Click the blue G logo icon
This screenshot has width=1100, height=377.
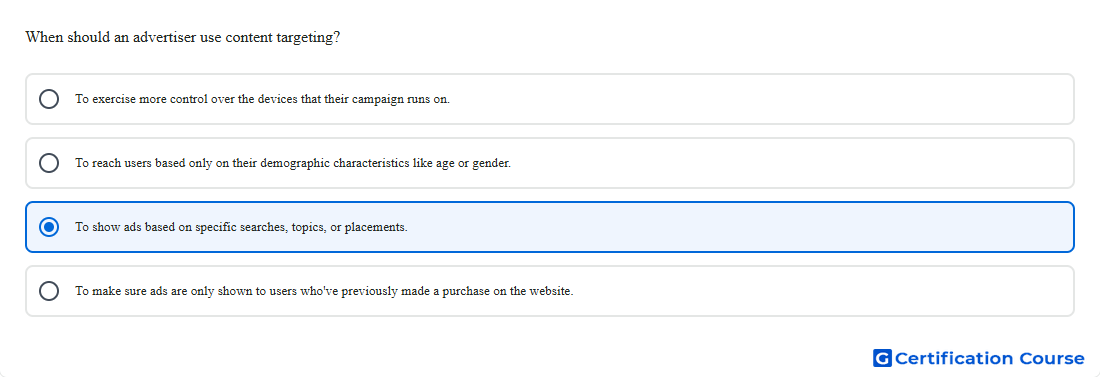pyautogui.click(x=882, y=358)
